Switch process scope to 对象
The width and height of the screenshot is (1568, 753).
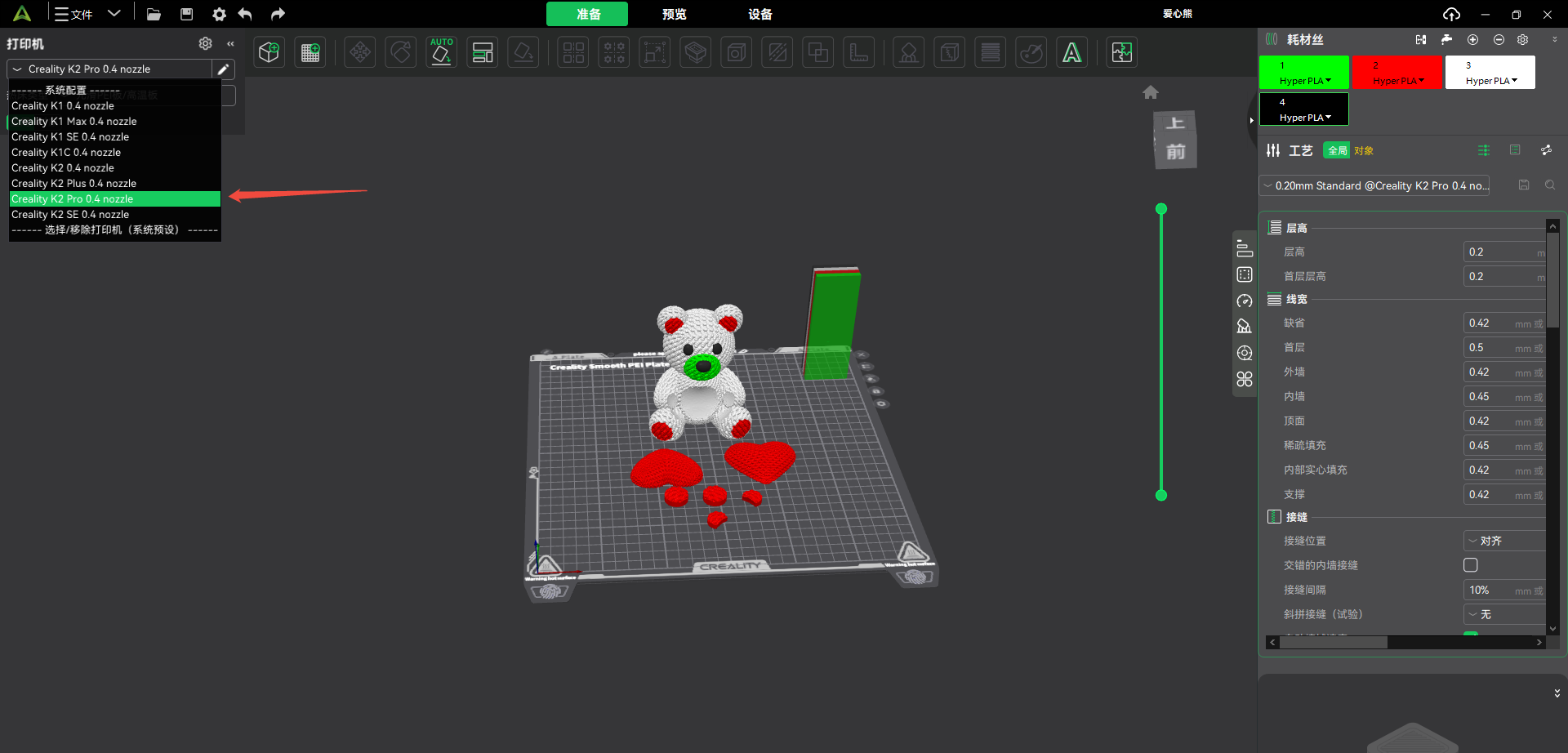tap(1364, 150)
